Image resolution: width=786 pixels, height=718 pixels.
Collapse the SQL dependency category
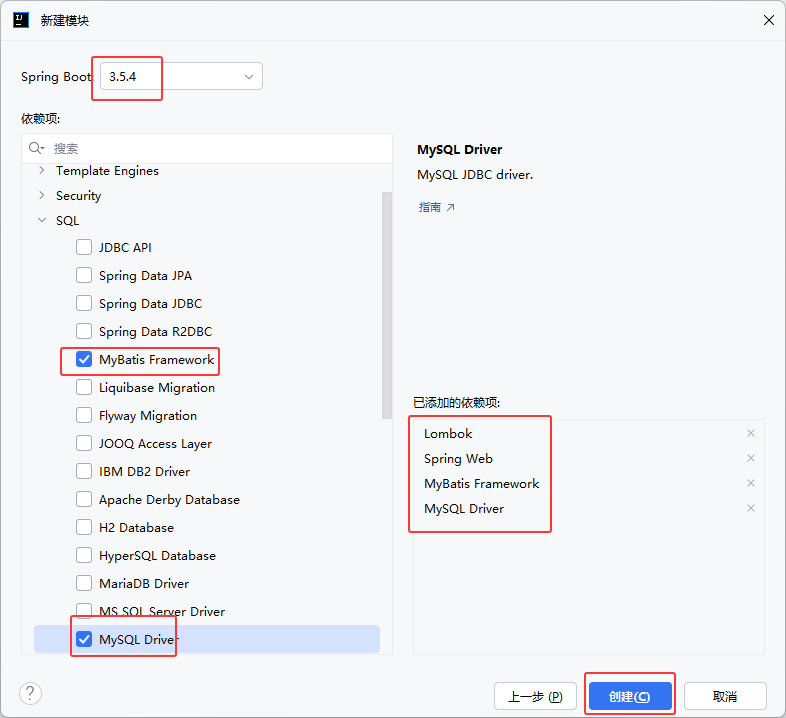[41, 221]
